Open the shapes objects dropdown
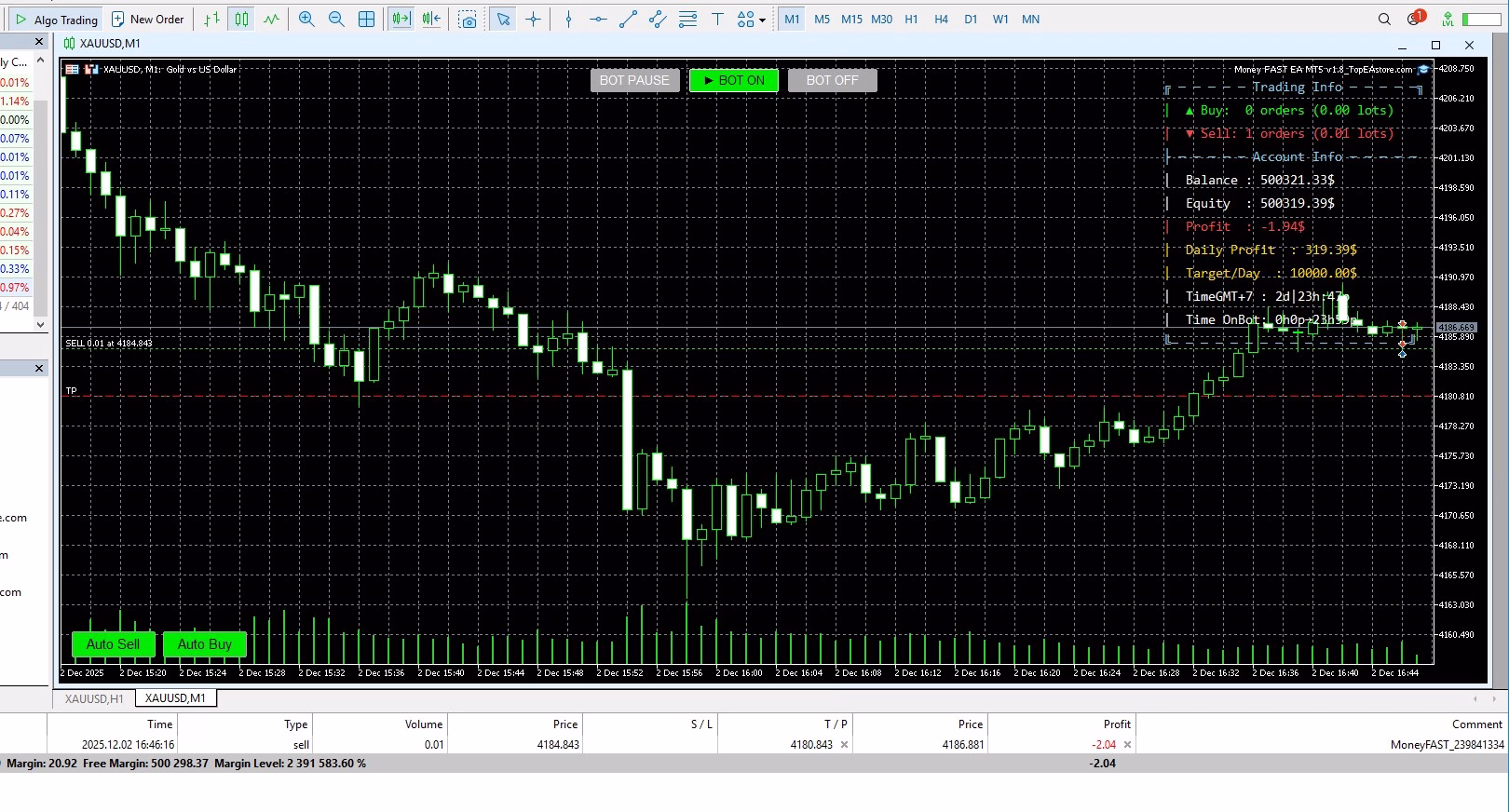Screen dimensions: 1509x812 (751, 20)
